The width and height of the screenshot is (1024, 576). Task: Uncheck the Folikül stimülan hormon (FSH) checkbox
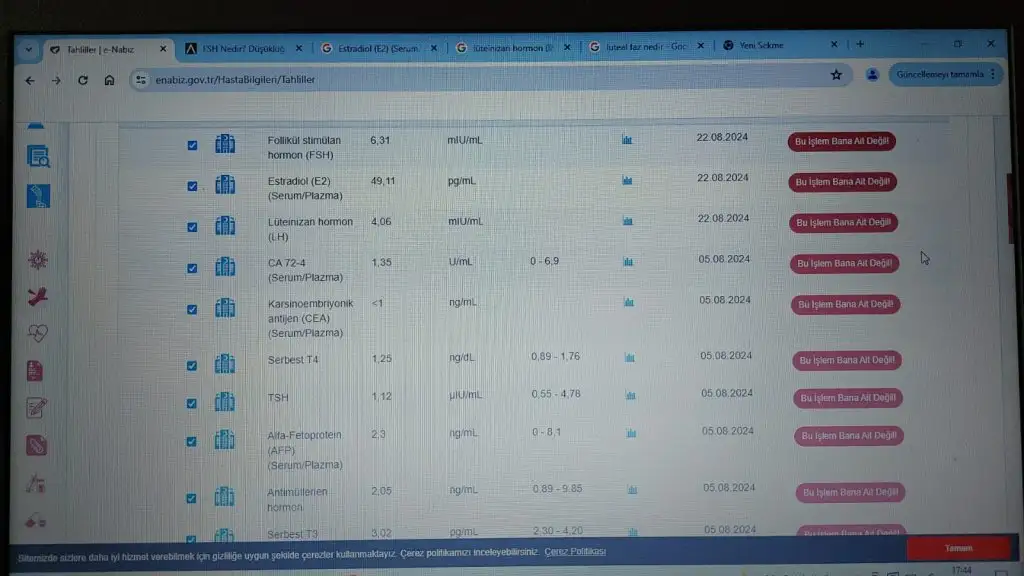point(193,145)
